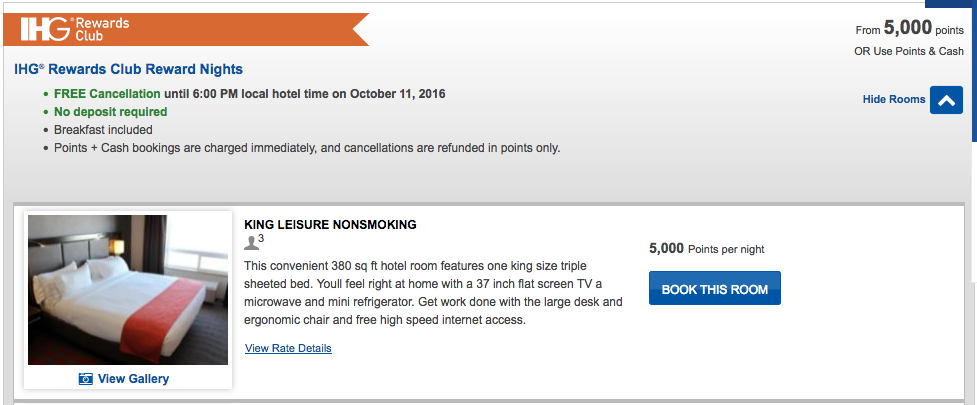
Task: Click the guest occupancy person icon
Action: coord(252,242)
